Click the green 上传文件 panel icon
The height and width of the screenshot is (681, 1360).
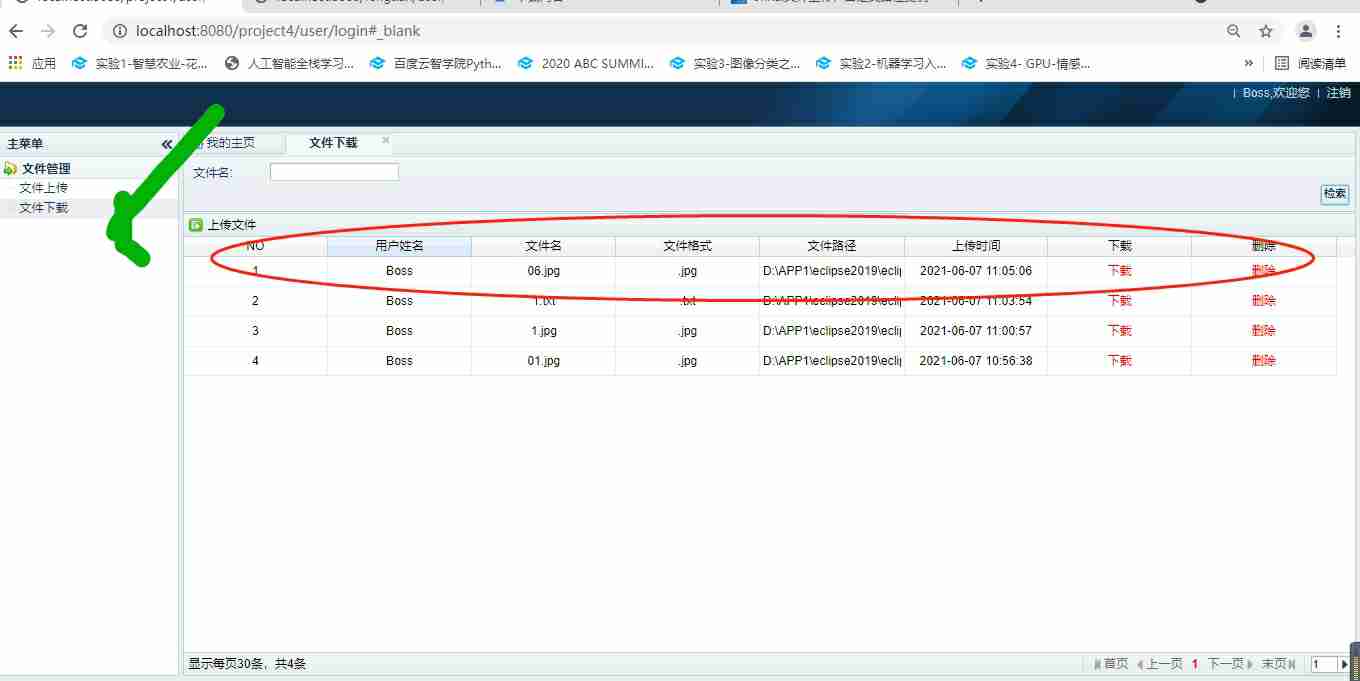tap(196, 225)
